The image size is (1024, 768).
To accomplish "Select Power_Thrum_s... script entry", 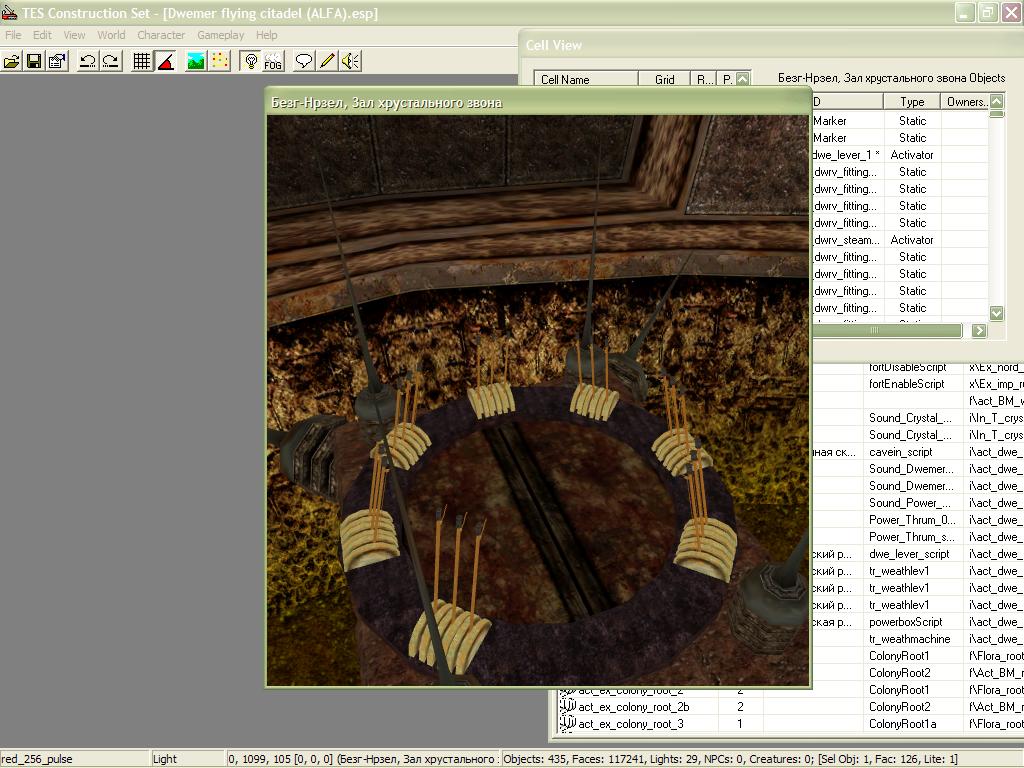I will pos(912,537).
